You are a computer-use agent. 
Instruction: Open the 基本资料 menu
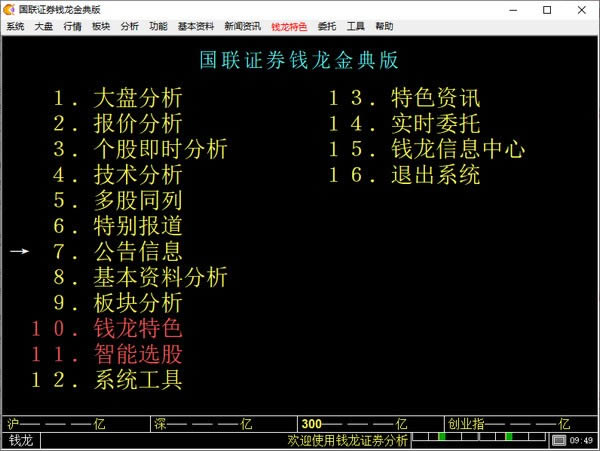click(196, 26)
